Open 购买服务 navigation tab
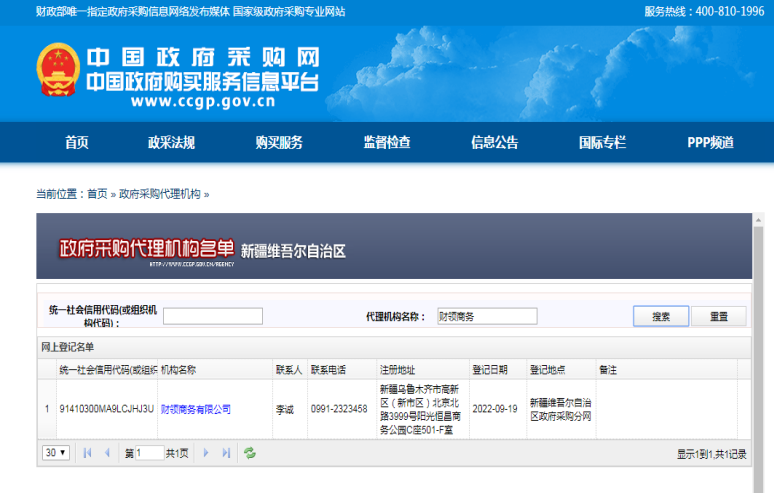774x493 pixels. coord(279,142)
